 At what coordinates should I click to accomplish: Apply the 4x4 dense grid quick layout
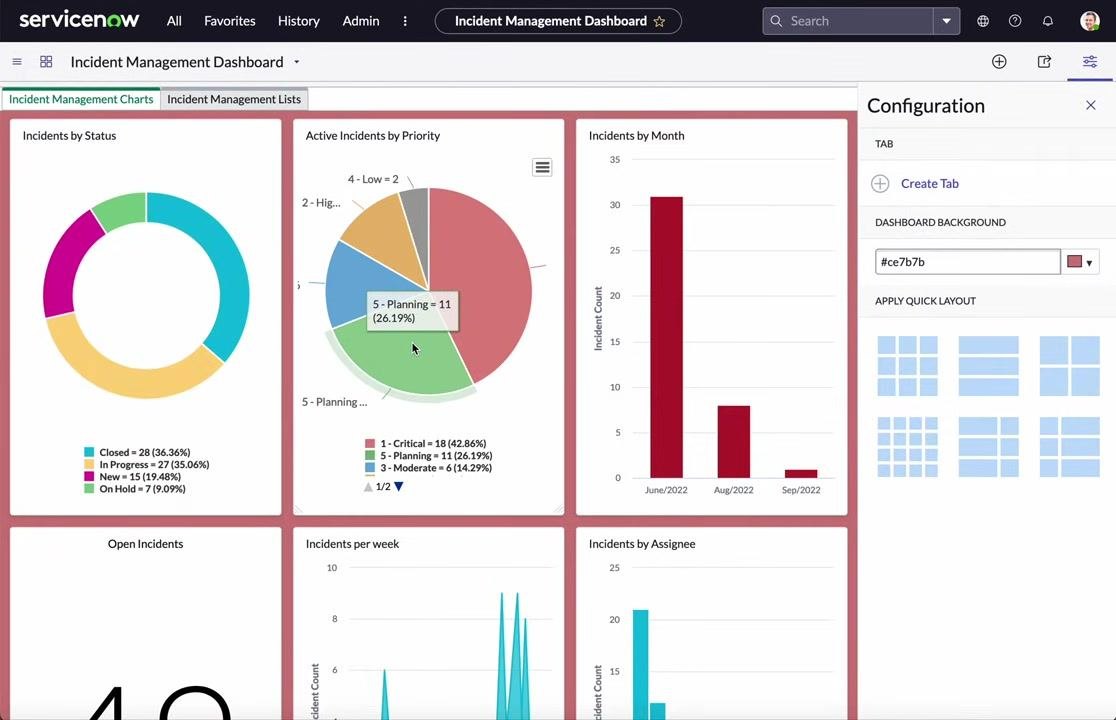click(907, 447)
